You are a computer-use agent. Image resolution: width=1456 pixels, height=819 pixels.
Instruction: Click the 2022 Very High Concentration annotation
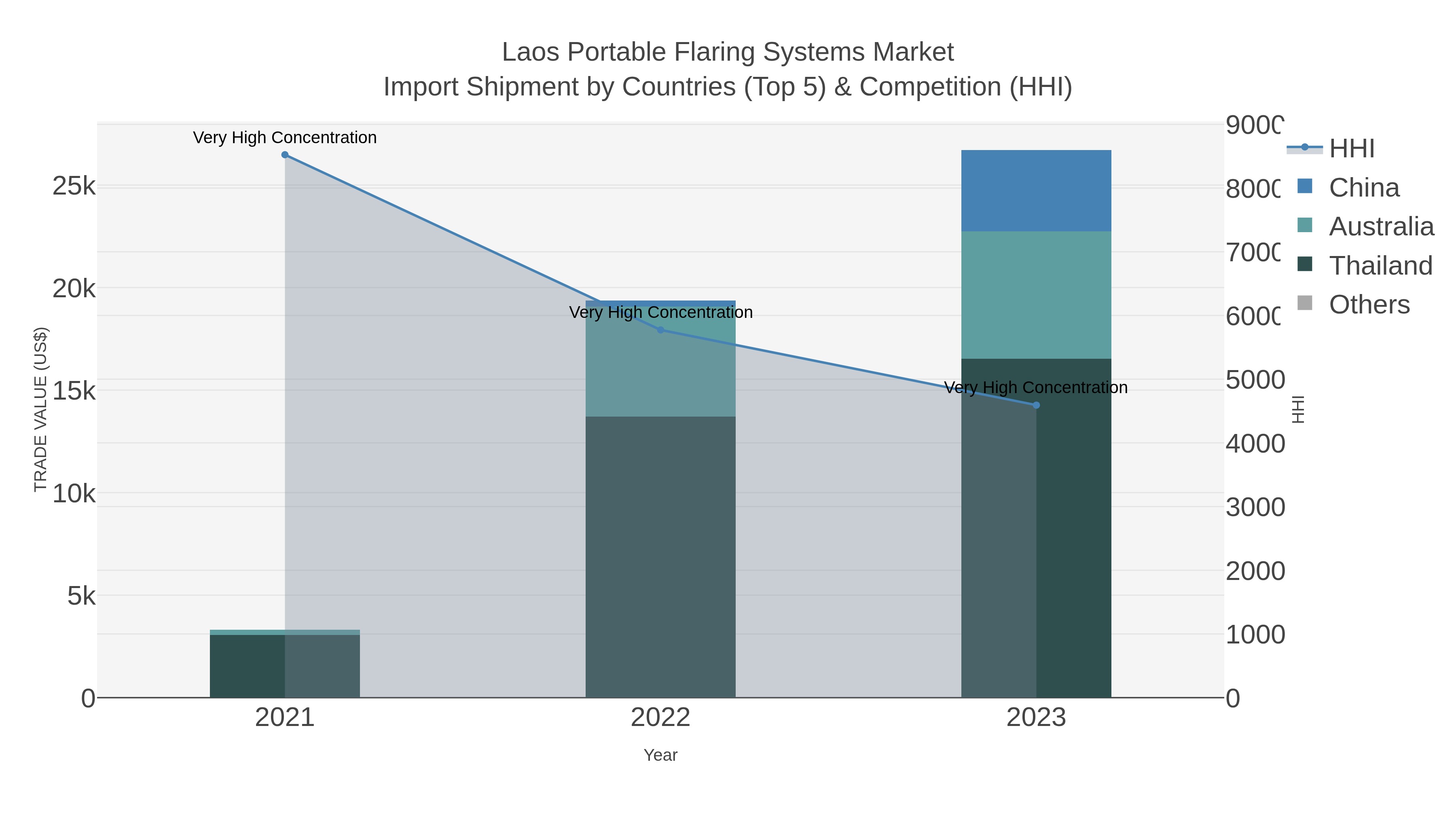(x=661, y=312)
